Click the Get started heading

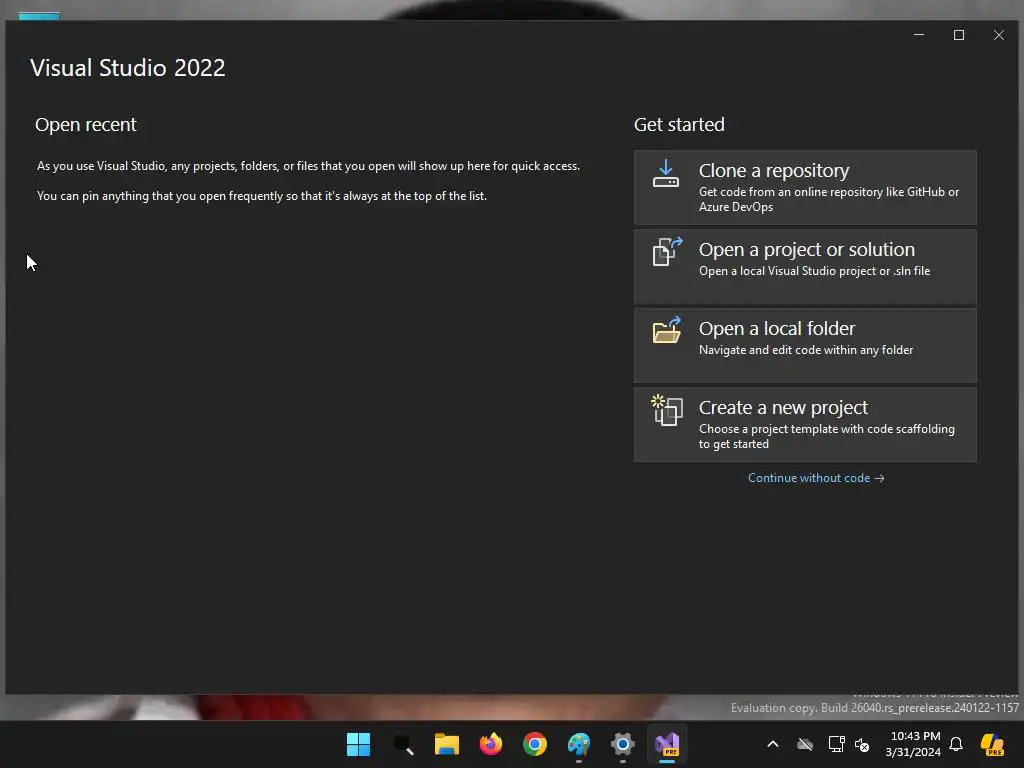[x=679, y=125]
